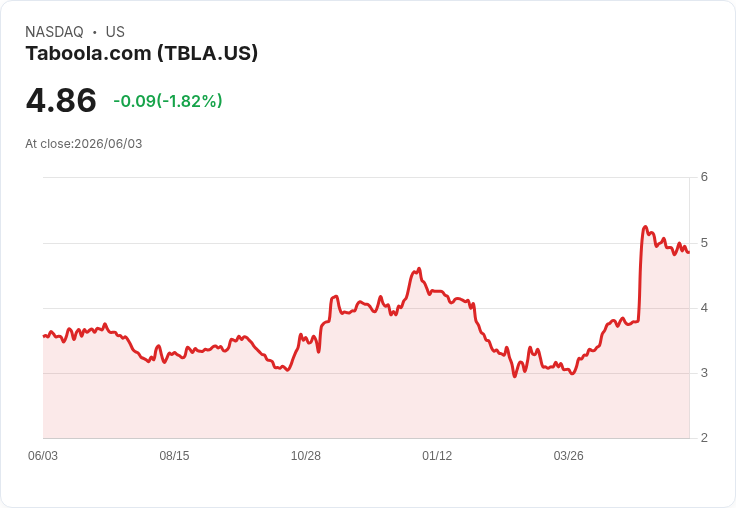Click the 01/12 x-axis date label
Viewport: 736px width, 508px height.
tap(437, 455)
